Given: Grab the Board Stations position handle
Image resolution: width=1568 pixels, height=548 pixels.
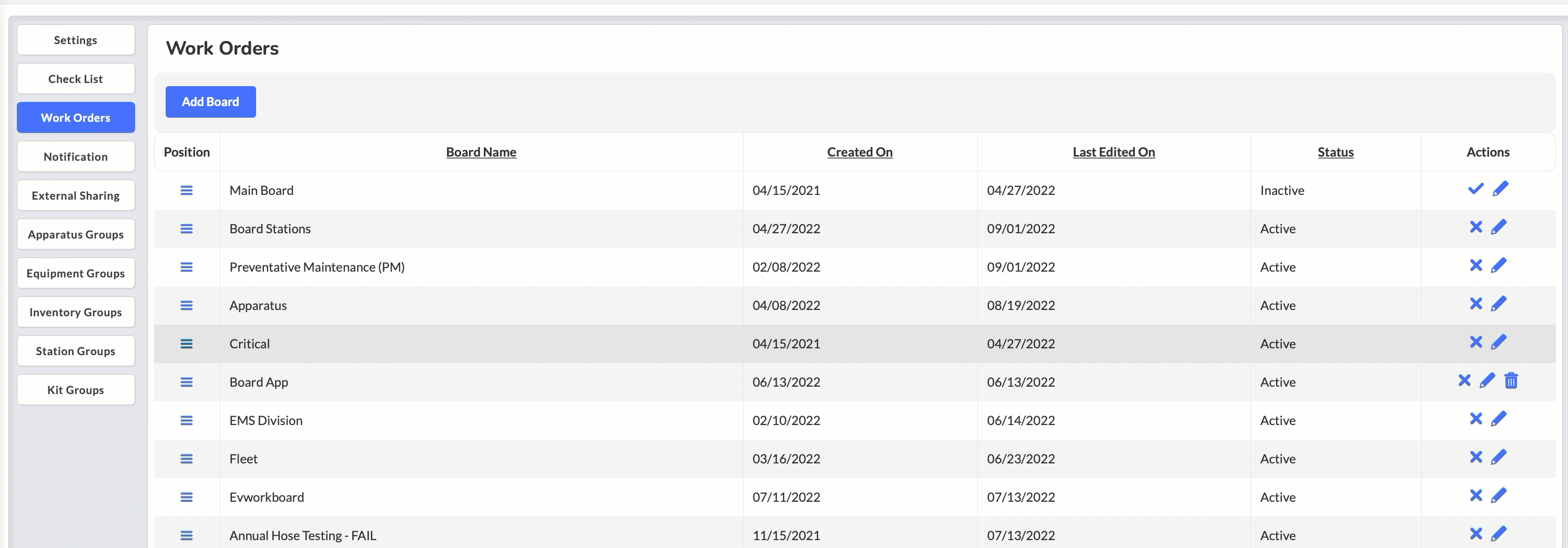Looking at the screenshot, I should (186, 229).
